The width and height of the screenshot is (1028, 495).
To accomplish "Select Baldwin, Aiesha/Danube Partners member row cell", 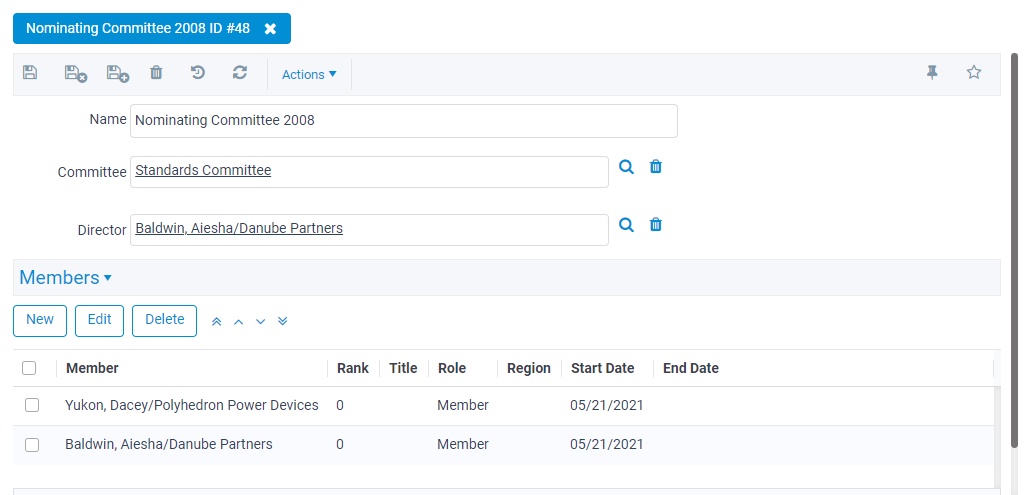I will (168, 444).
